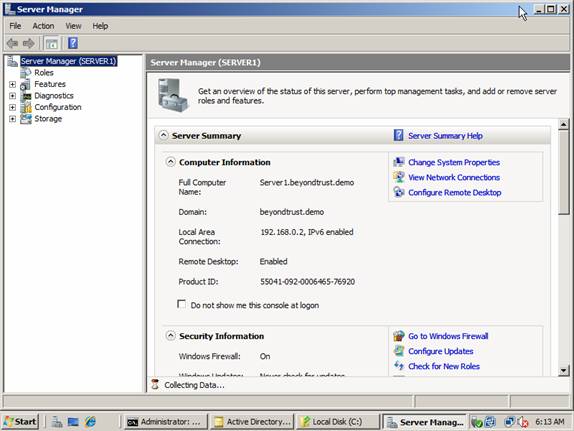This screenshot has height=431, width=574.
Task: Open the Help toolbar question-mark icon
Action: pos(73,43)
